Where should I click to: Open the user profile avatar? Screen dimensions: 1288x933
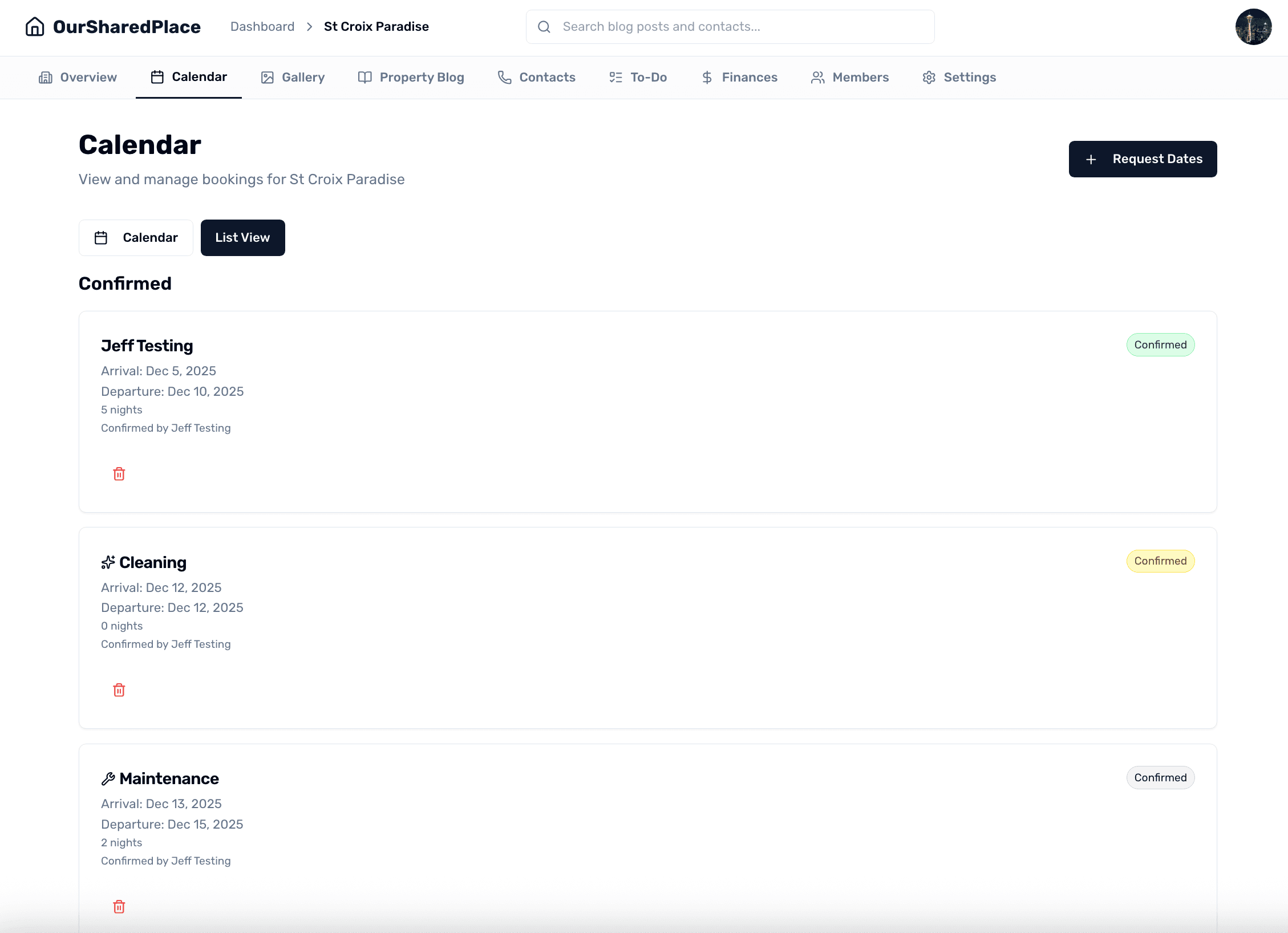coord(1253,27)
